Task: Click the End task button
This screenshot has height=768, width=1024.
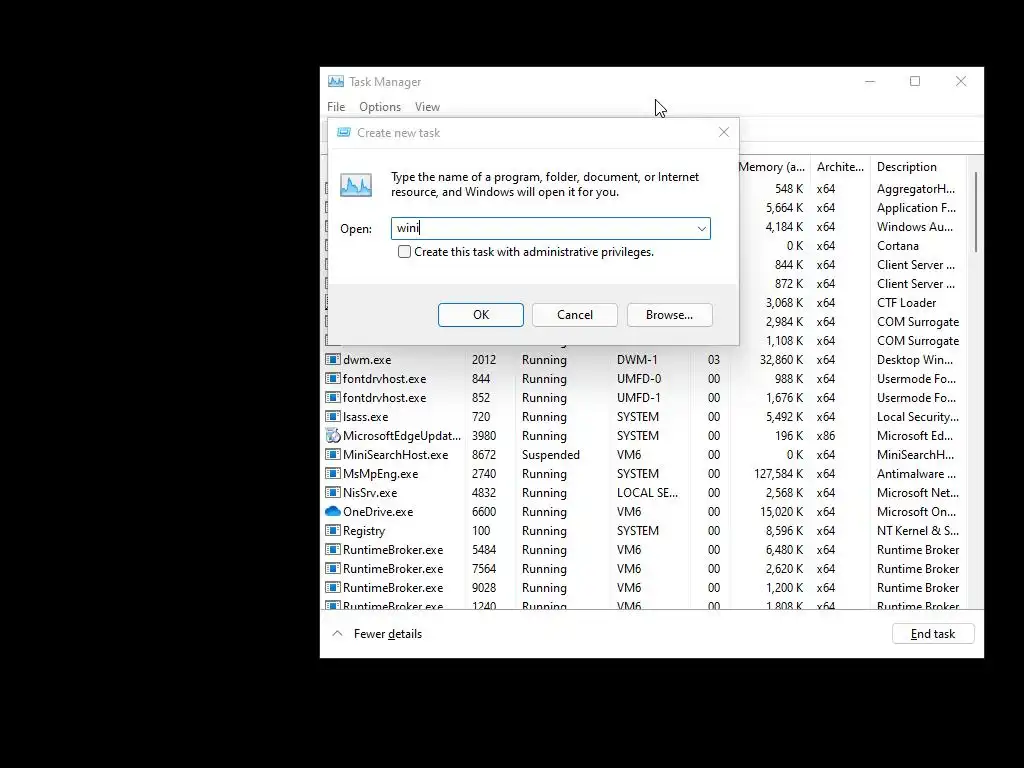Action: tap(933, 634)
